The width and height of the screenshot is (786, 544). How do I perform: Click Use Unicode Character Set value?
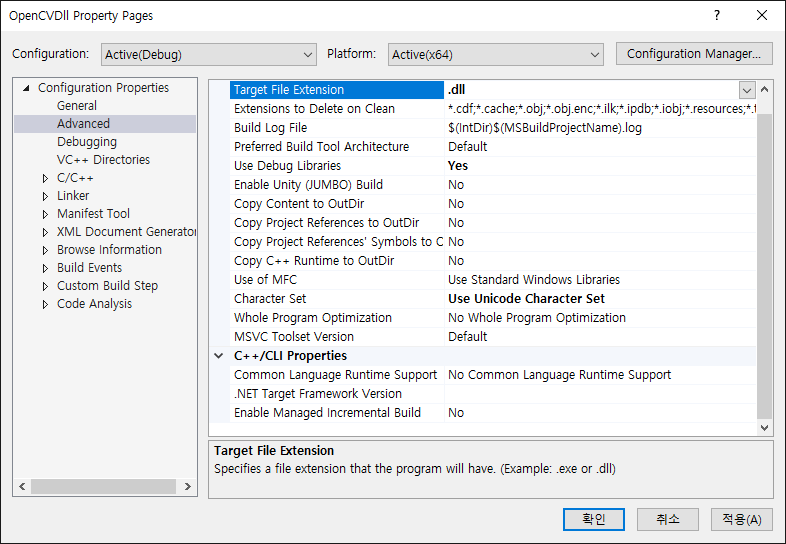coord(526,299)
